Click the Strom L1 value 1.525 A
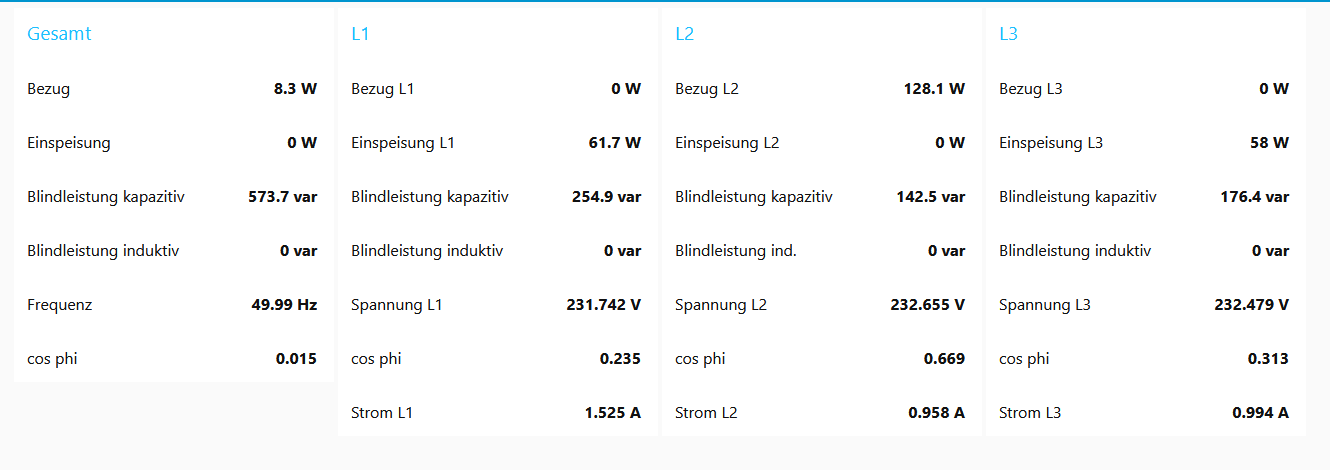Image resolution: width=1330 pixels, height=470 pixels. 612,413
